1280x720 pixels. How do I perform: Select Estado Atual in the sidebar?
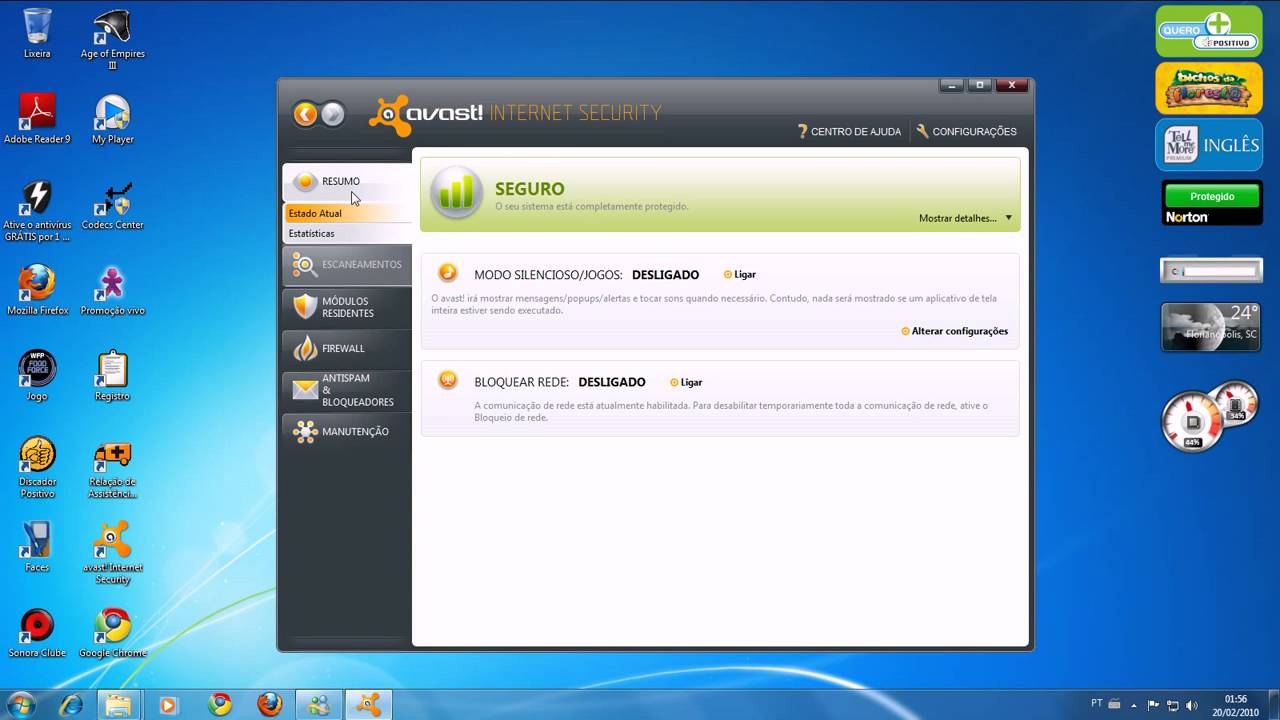coord(347,213)
